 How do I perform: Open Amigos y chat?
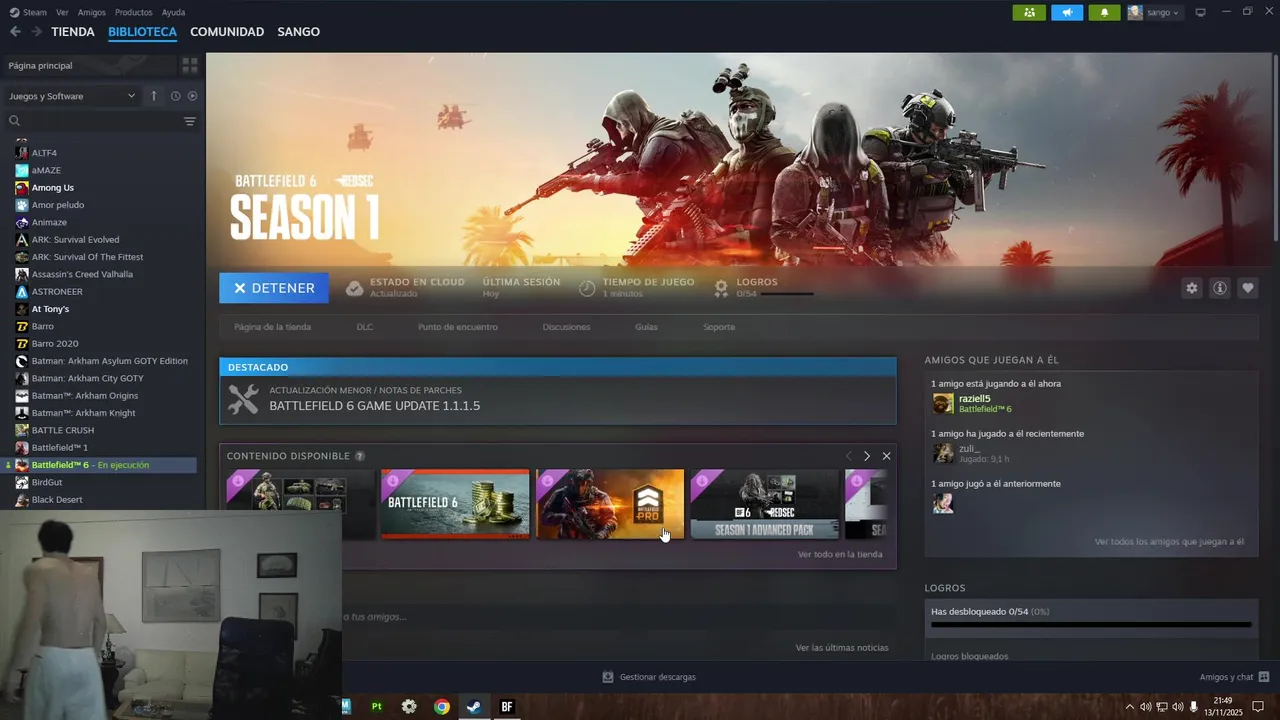click(x=1234, y=677)
